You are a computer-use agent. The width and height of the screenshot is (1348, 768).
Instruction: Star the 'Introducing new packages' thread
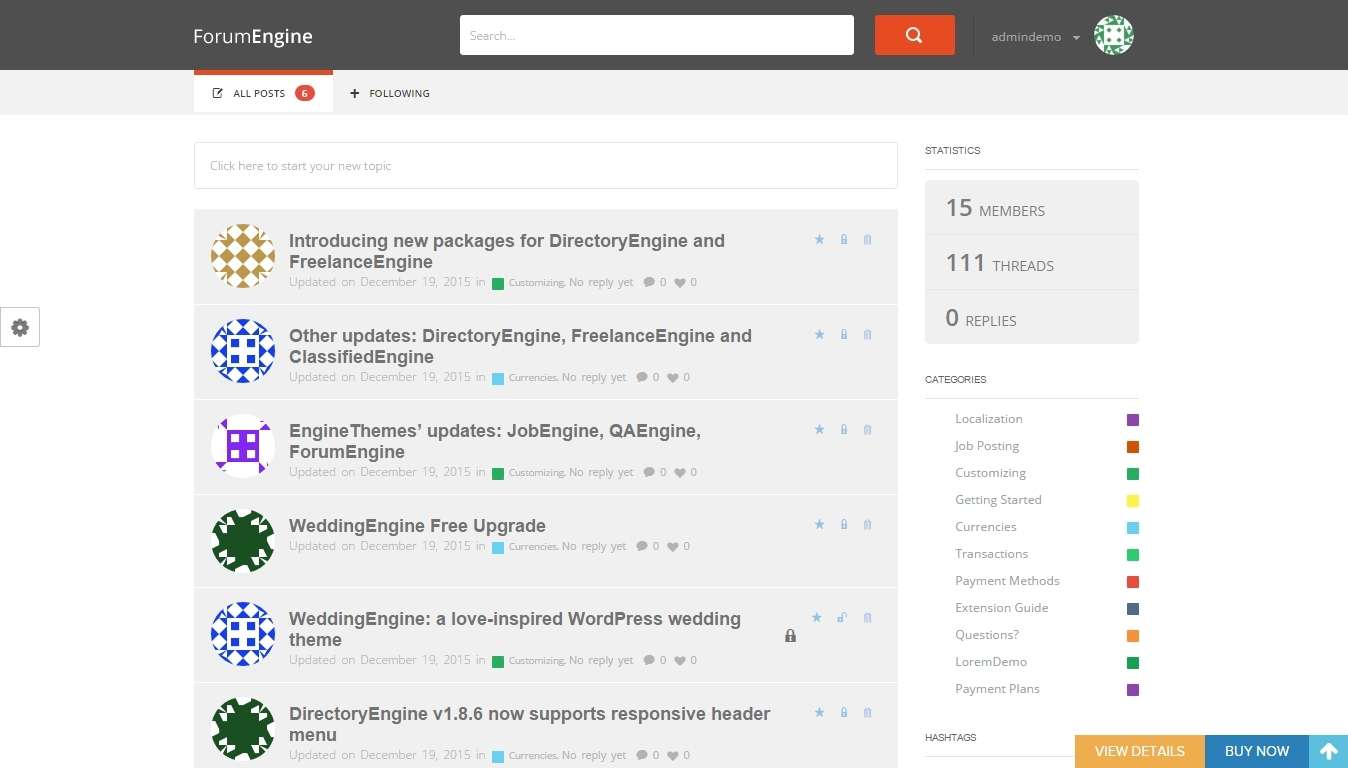point(819,240)
